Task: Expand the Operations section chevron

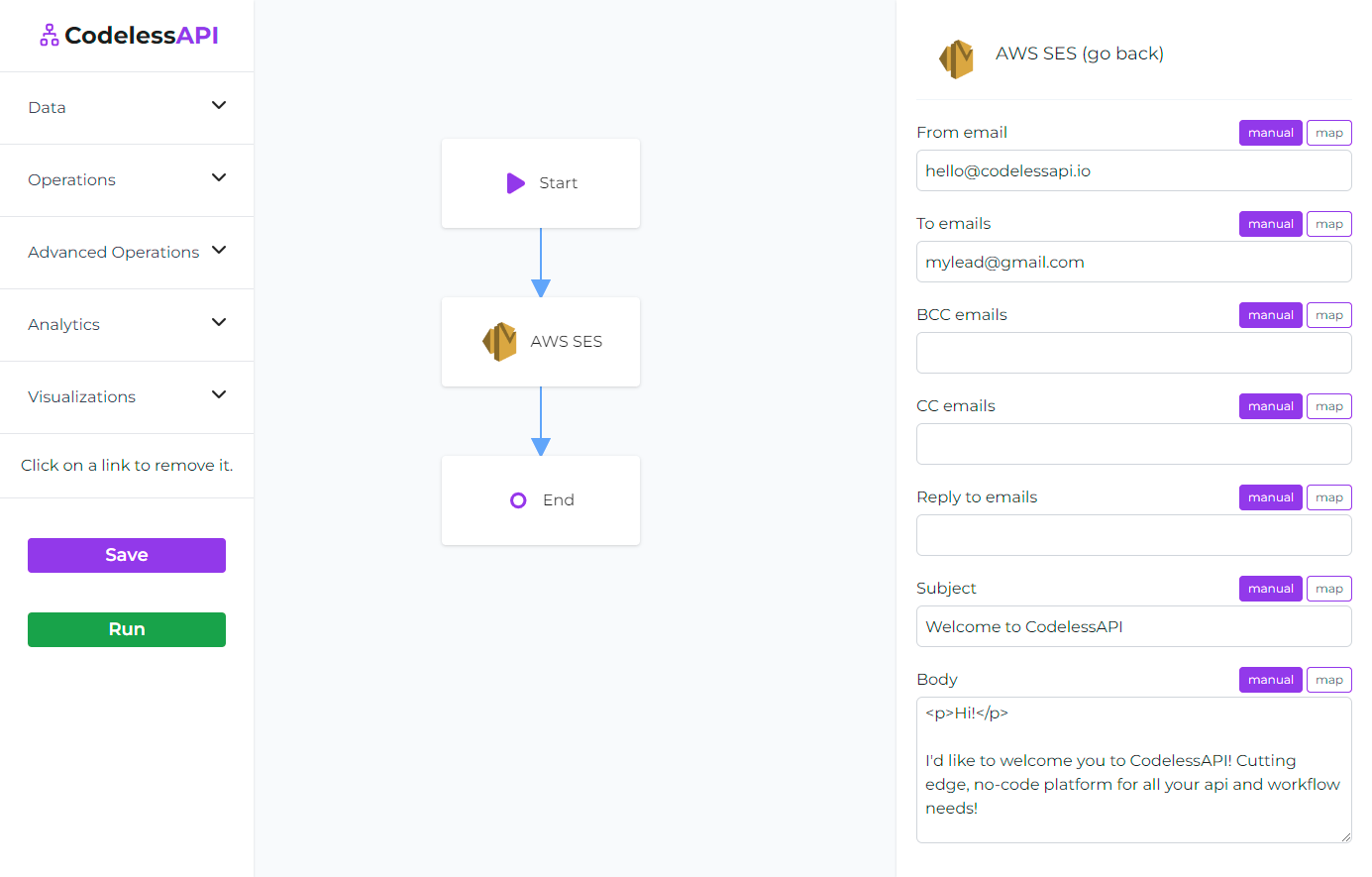Action: [219, 177]
